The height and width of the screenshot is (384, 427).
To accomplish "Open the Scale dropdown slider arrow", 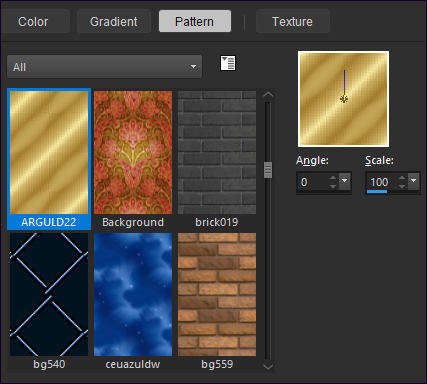I will pyautogui.click(x=414, y=182).
